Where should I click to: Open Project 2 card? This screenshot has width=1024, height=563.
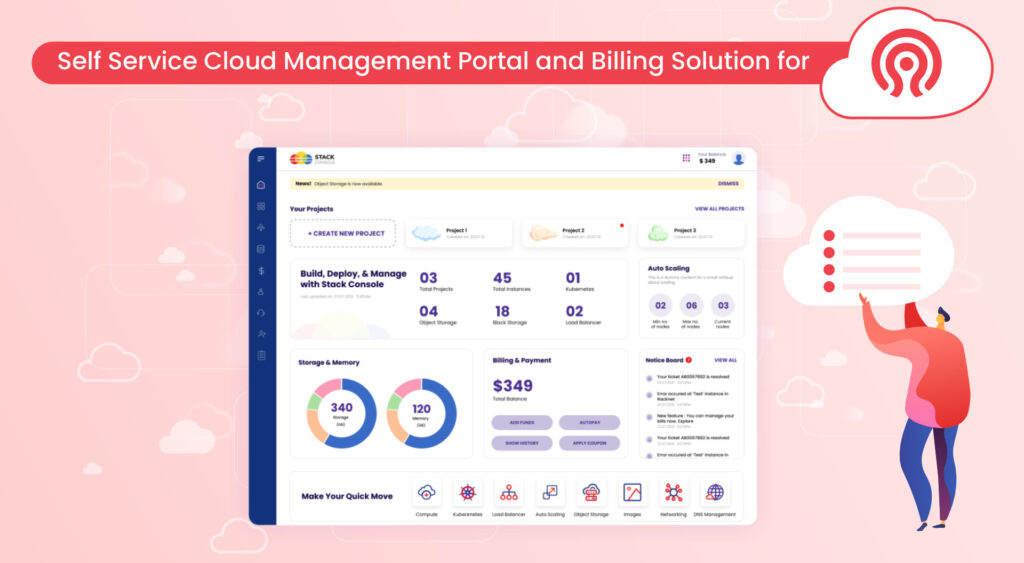click(575, 233)
